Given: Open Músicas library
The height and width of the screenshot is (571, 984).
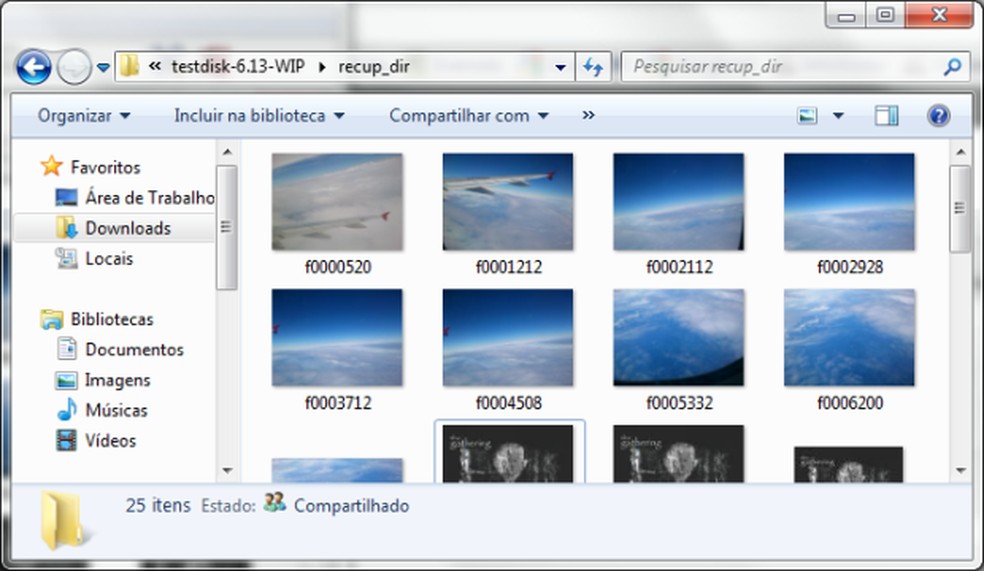Looking at the screenshot, I should point(116,410).
